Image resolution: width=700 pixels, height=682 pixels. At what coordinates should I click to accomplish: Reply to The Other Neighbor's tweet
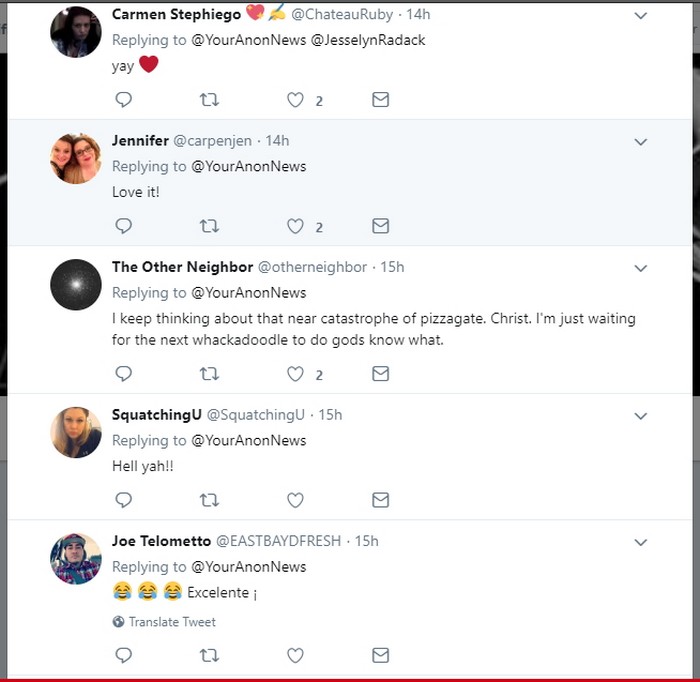click(x=124, y=374)
